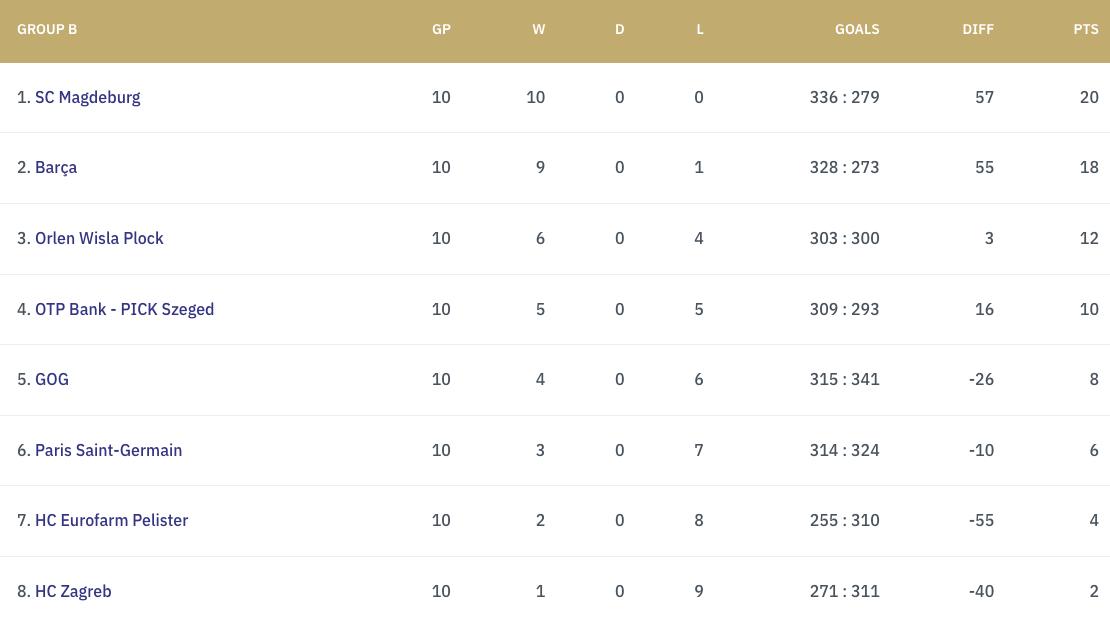The width and height of the screenshot is (1110, 617).
Task: Open the HC Zagreb team link
Action: (73, 591)
